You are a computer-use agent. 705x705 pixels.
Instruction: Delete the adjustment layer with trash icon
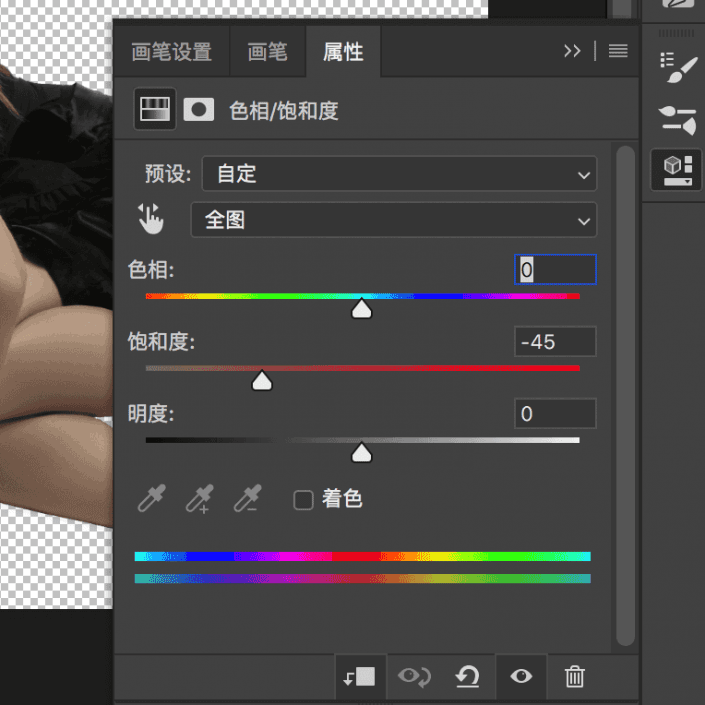click(x=575, y=677)
